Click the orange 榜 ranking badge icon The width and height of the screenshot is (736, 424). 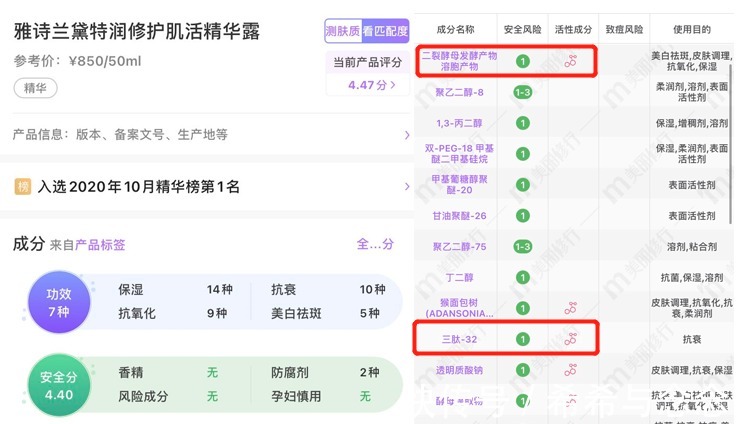point(23,186)
